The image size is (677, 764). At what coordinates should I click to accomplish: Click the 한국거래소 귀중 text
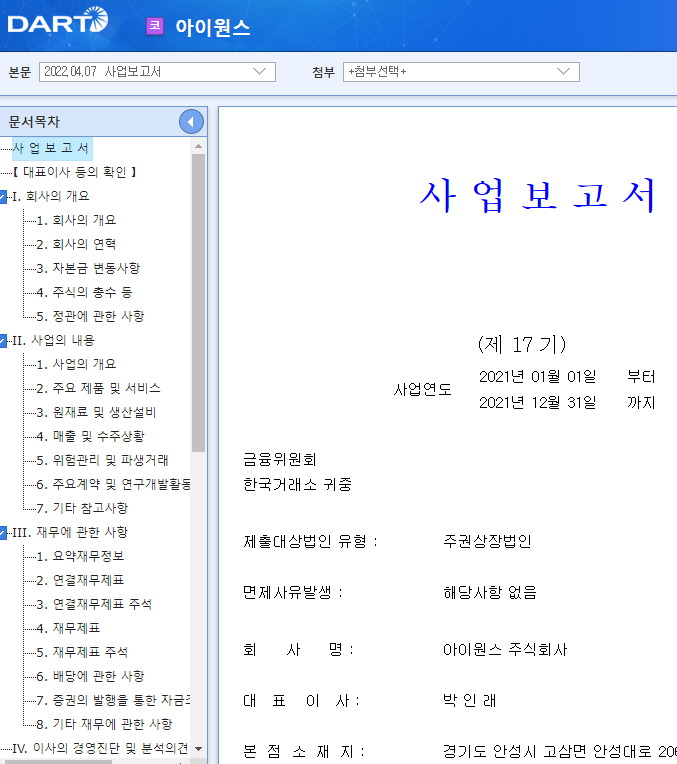tap(297, 484)
